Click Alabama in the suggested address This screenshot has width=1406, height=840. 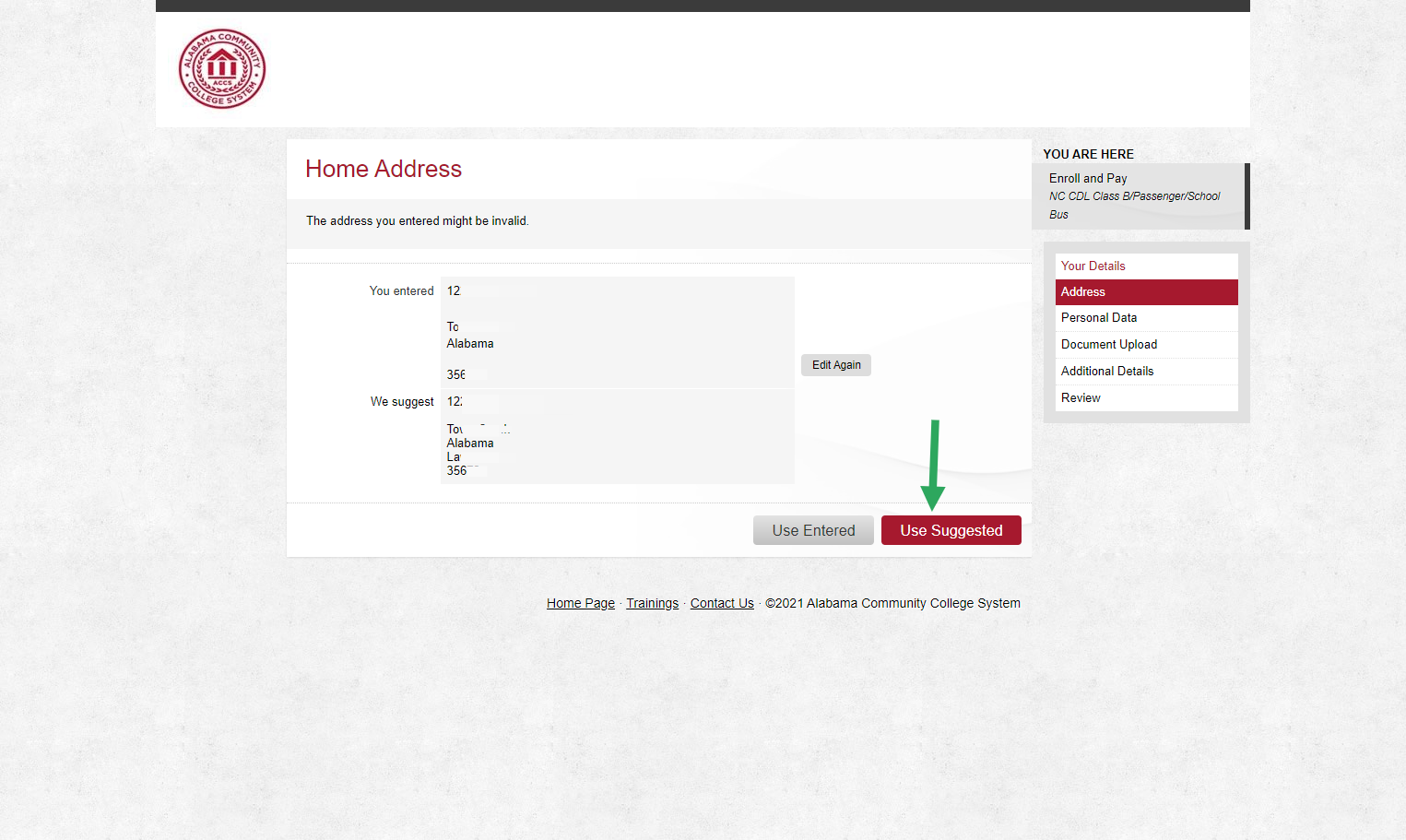(x=470, y=443)
